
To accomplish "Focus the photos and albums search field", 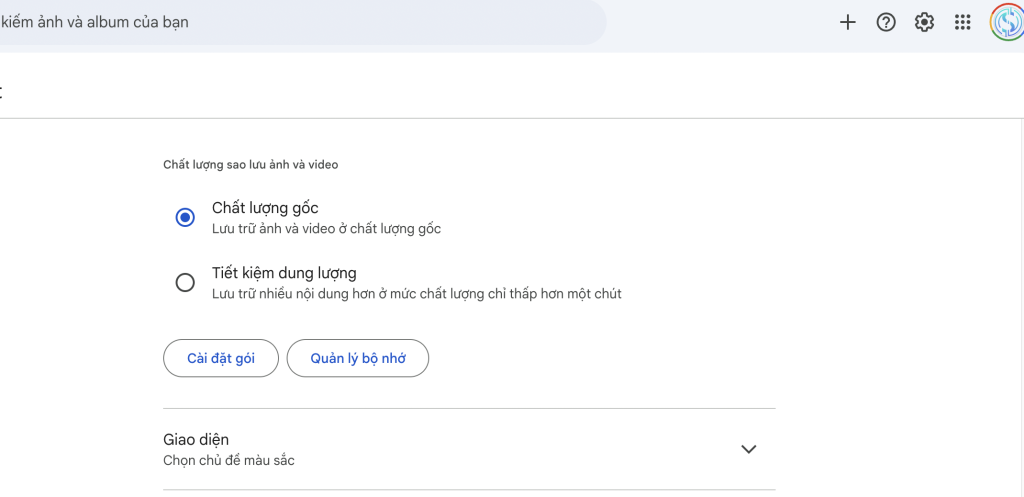I will pyautogui.click(x=300, y=22).
